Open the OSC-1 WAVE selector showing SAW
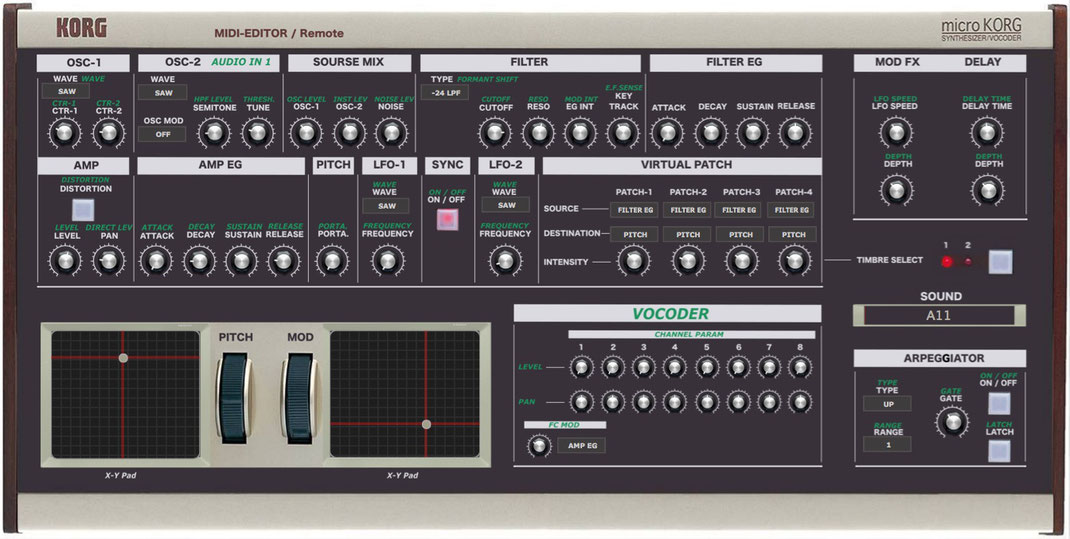The image size is (1070, 539). coord(66,91)
